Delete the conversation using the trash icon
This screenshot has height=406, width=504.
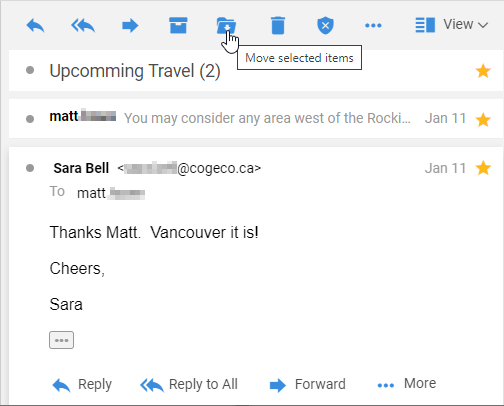coord(278,26)
